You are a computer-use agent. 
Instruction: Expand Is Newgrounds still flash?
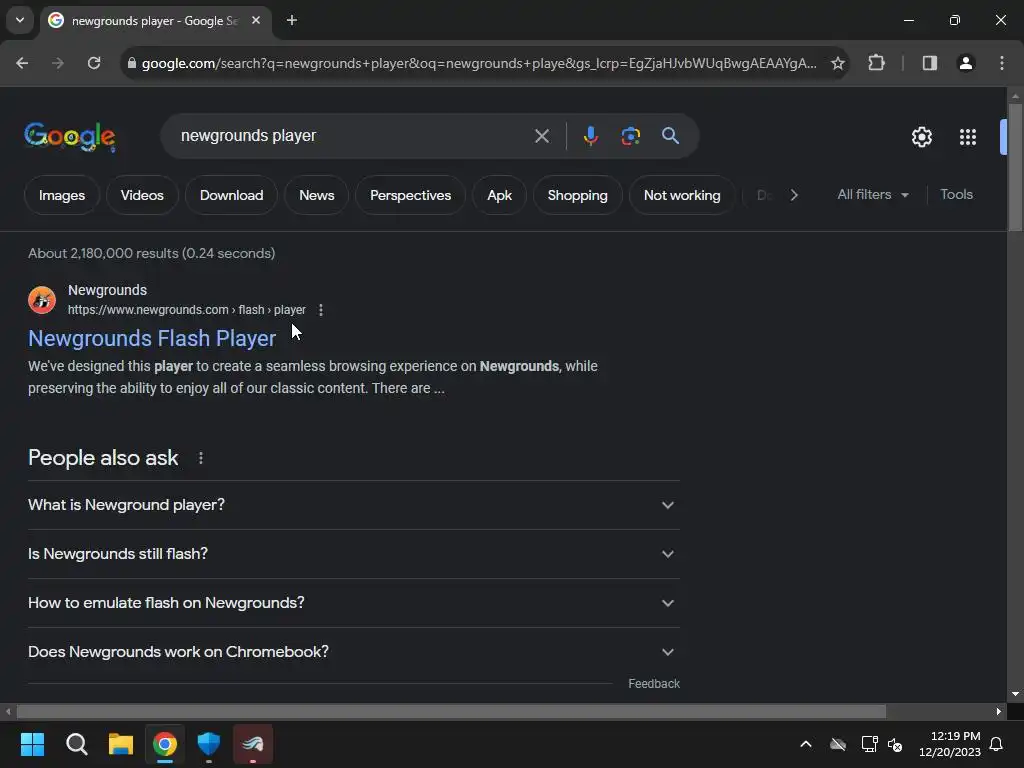coord(353,554)
